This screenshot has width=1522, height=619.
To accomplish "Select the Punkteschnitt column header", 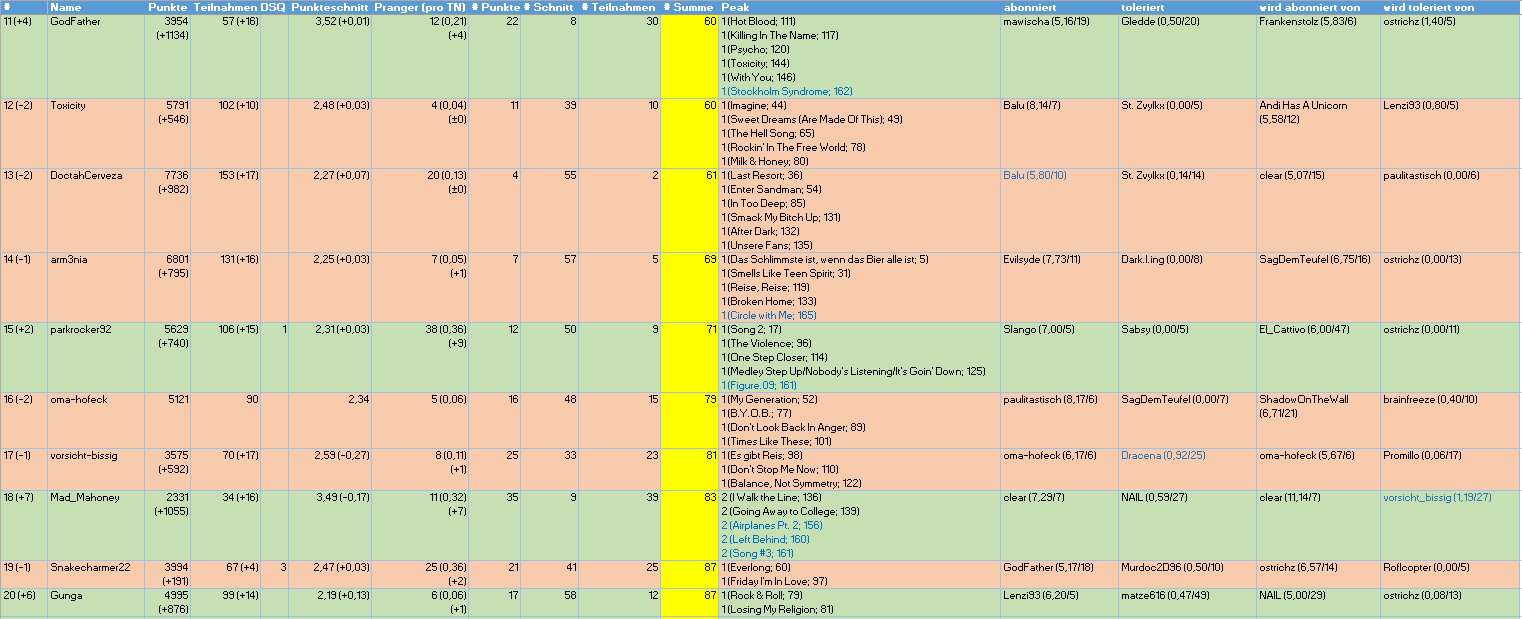I will pyautogui.click(x=330, y=7).
